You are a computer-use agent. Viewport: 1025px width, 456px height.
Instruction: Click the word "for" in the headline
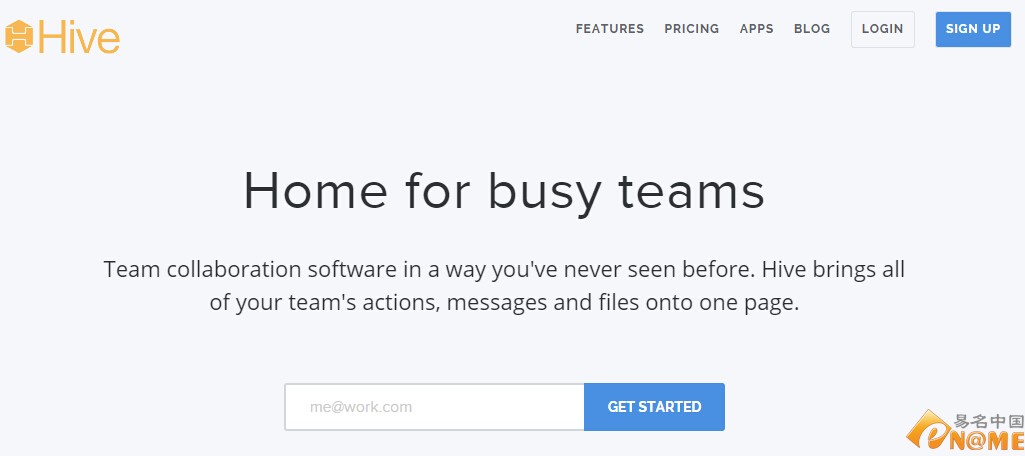(x=437, y=190)
